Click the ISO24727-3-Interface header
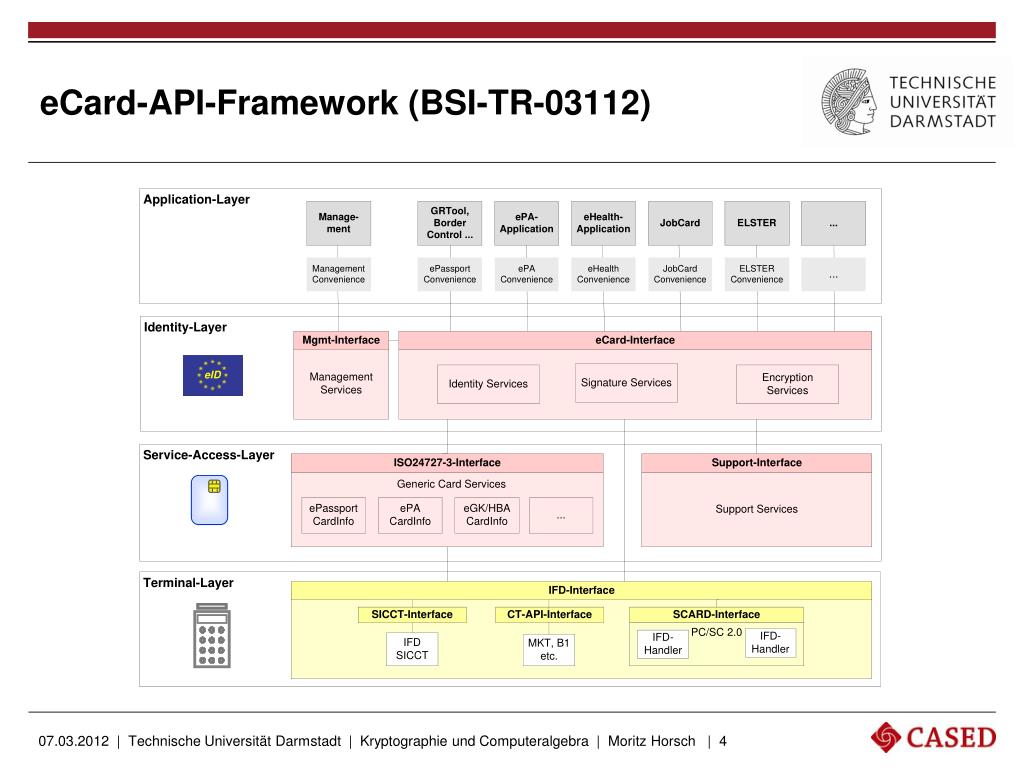Screen dimensions: 1024x768 (x=447, y=463)
